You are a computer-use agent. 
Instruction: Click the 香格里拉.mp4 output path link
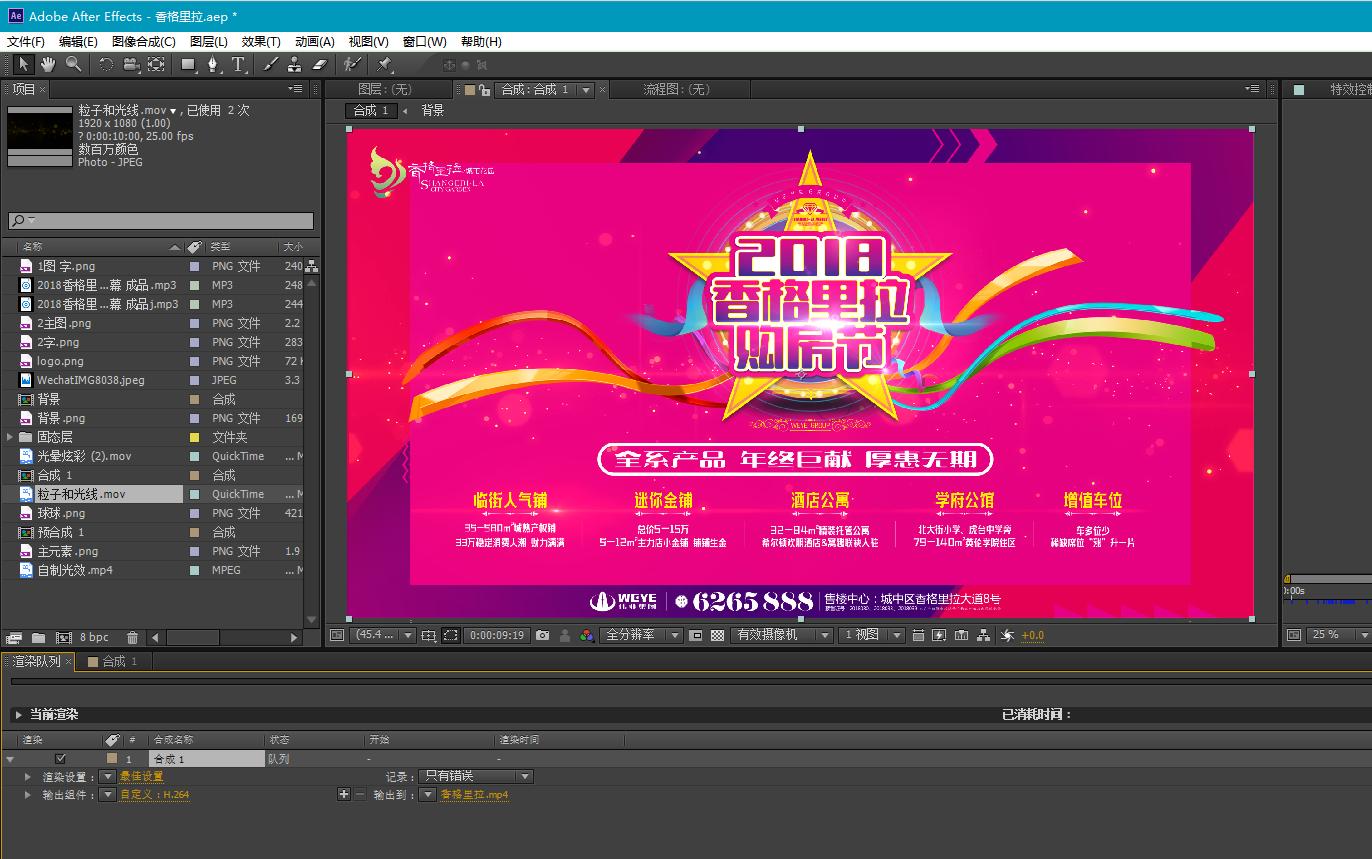coord(474,795)
